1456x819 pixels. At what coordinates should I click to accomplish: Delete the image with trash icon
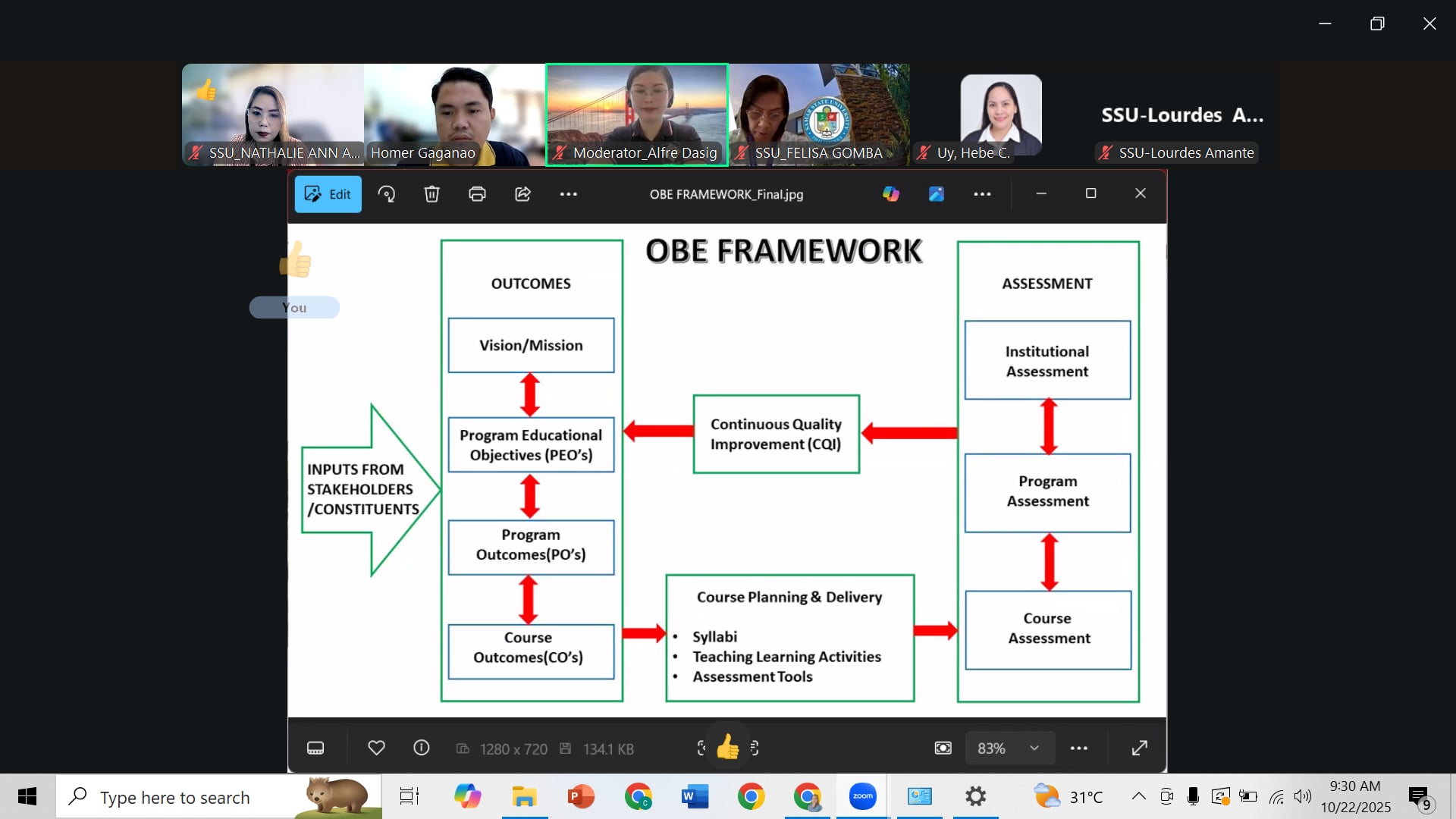(431, 194)
